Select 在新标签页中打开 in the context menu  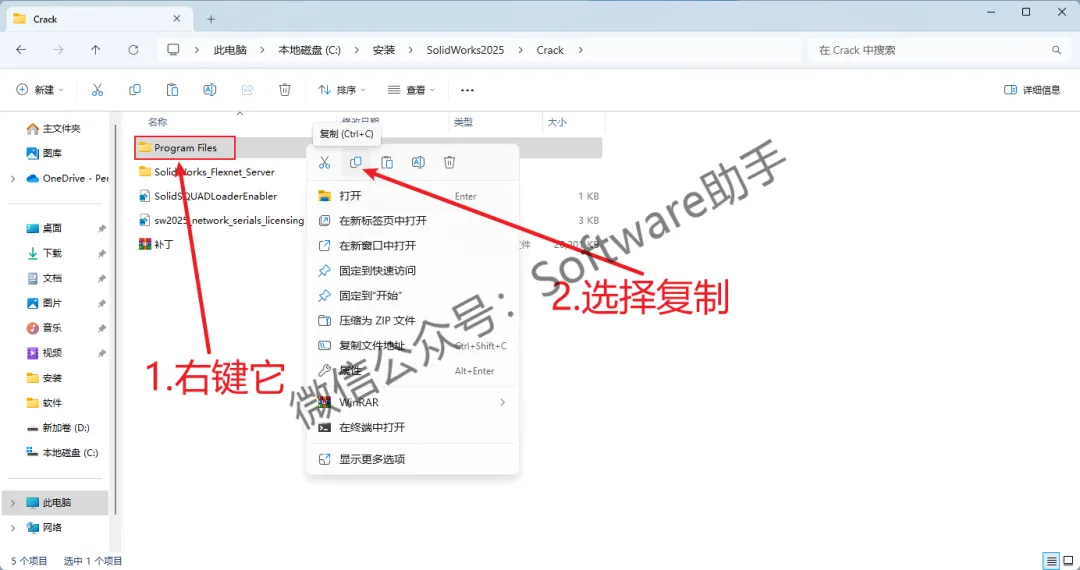[413, 221]
